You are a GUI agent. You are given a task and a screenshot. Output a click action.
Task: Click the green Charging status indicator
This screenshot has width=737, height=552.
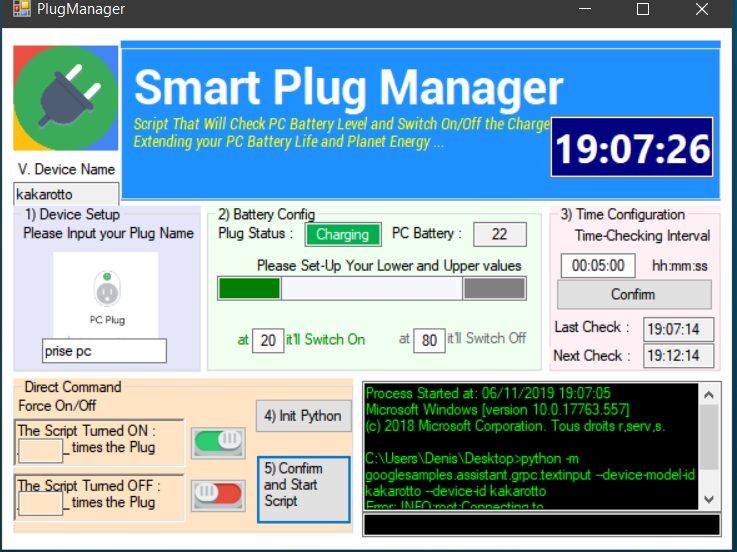pos(343,235)
